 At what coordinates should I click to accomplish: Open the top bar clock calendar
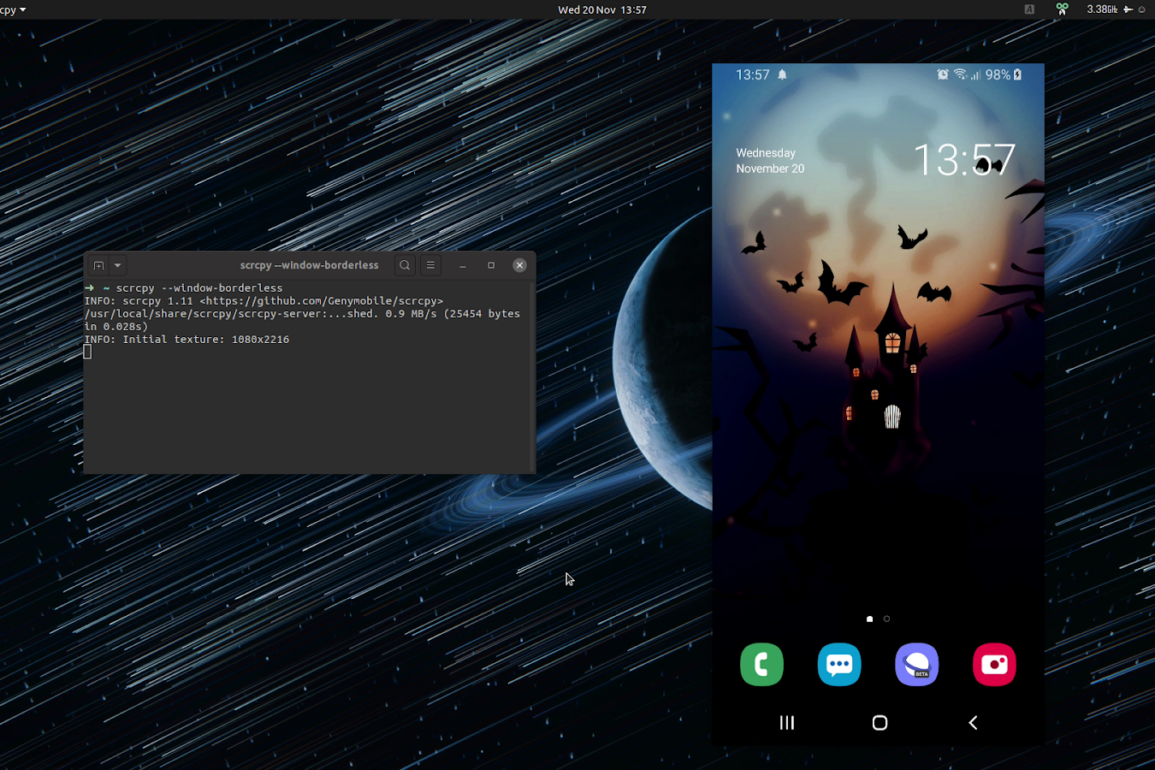[x=602, y=9]
